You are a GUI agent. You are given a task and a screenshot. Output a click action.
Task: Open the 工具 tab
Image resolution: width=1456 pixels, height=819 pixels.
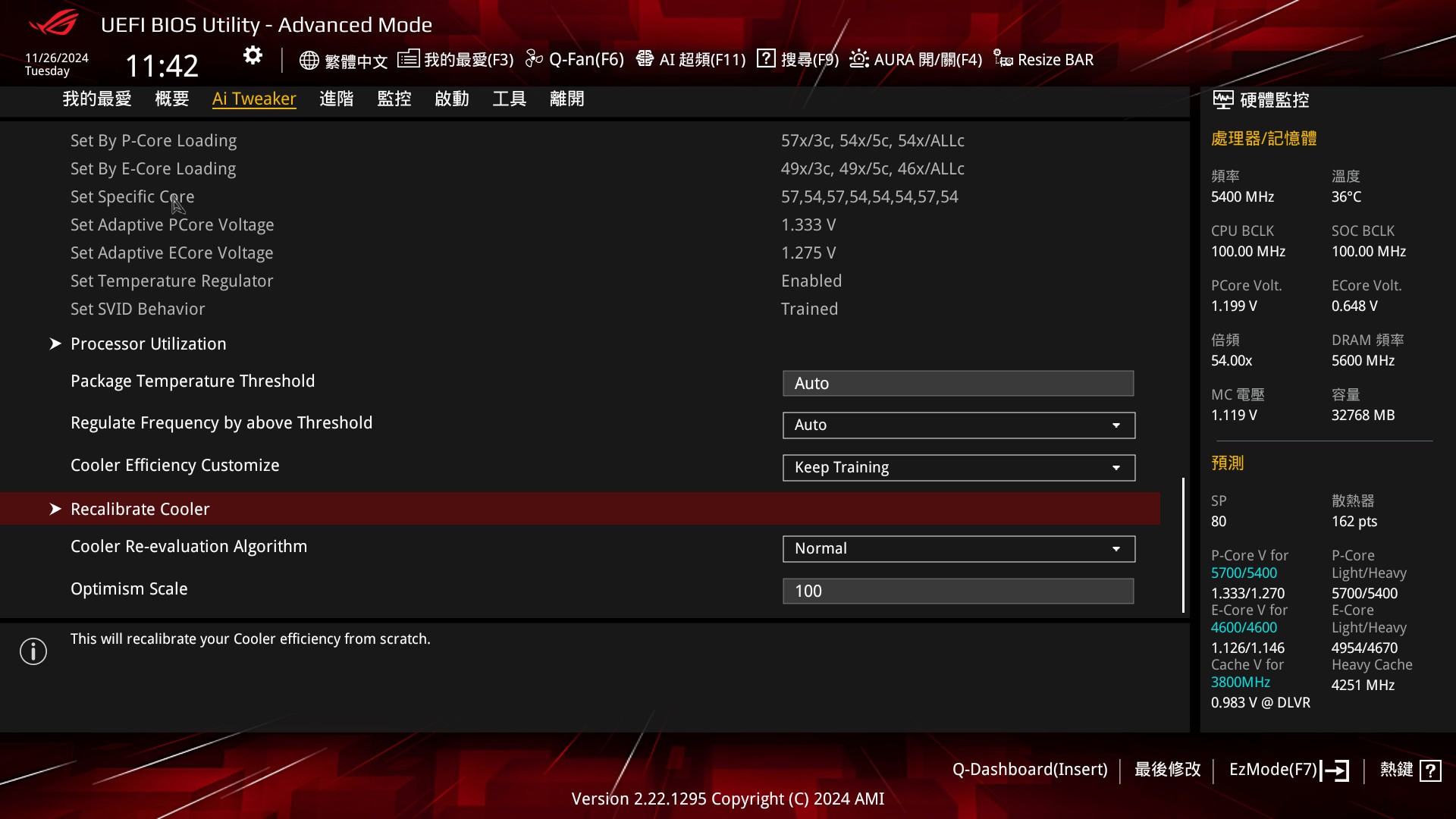(510, 99)
